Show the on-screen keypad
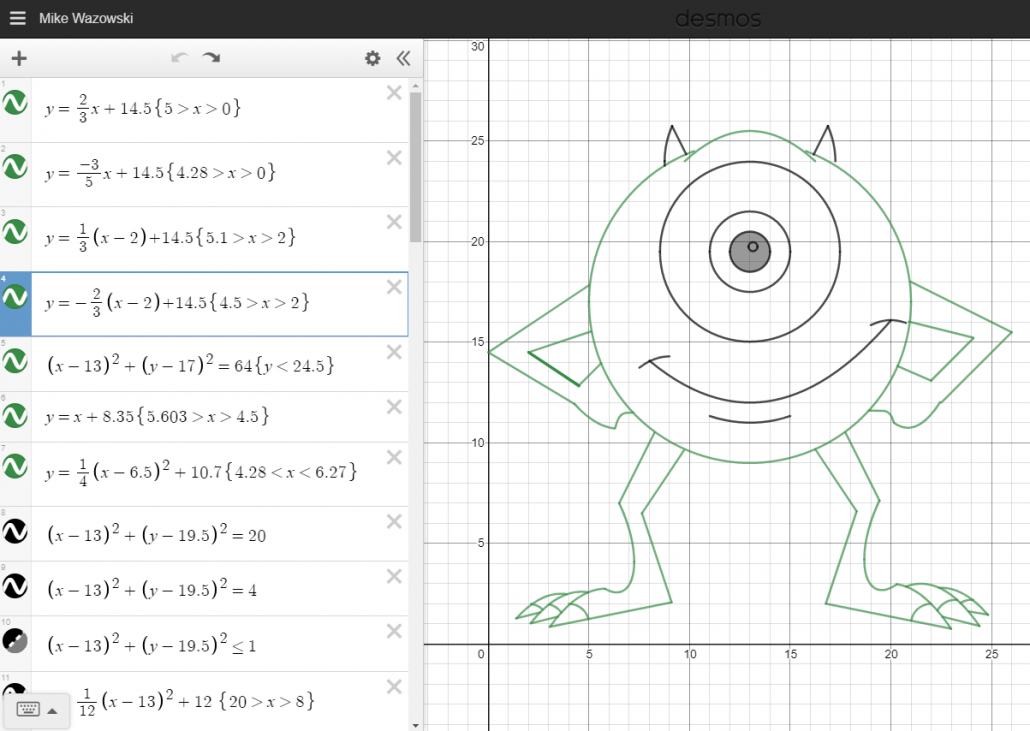This screenshot has height=731, width=1030. [37, 710]
